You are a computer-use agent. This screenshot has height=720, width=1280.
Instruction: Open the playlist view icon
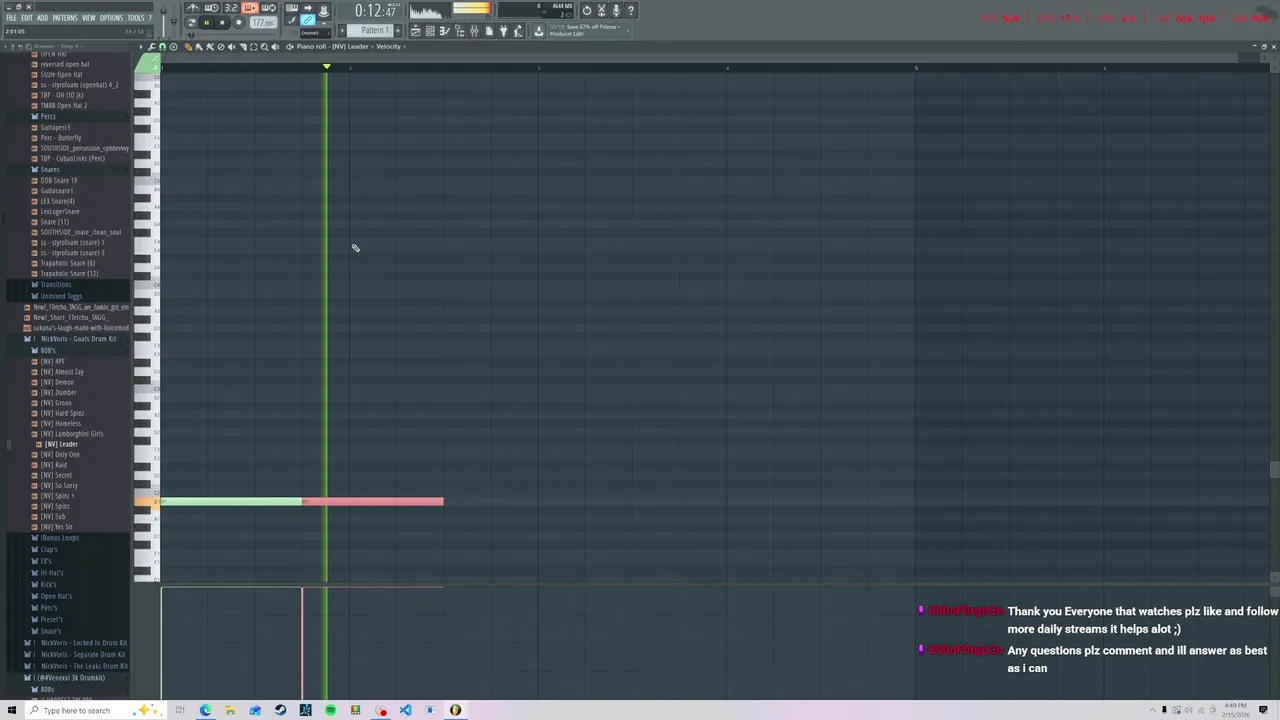pos(415,31)
